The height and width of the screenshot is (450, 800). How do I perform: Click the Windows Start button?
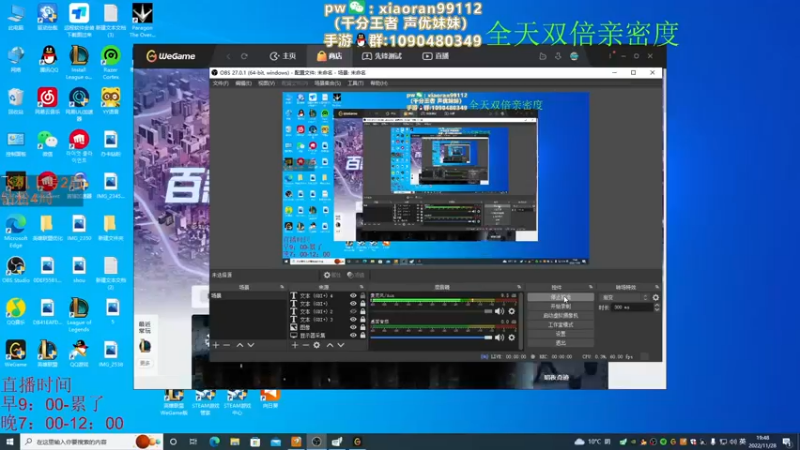tap(10, 442)
